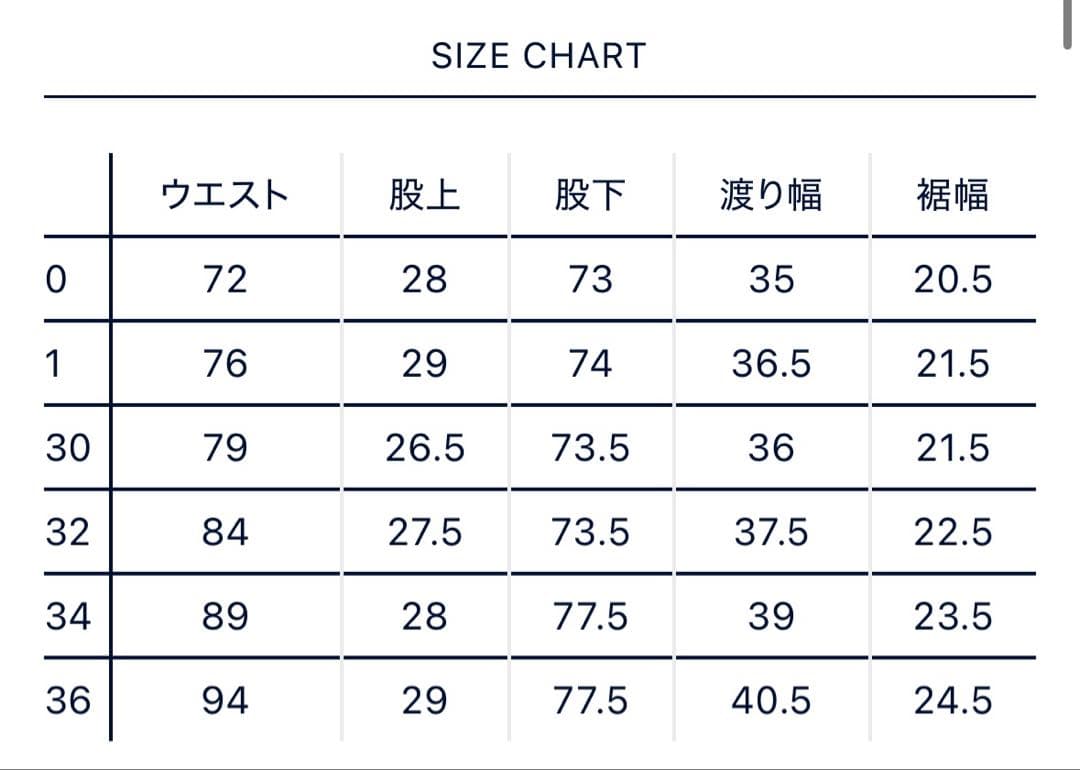Select the size 36 row label

(68, 701)
